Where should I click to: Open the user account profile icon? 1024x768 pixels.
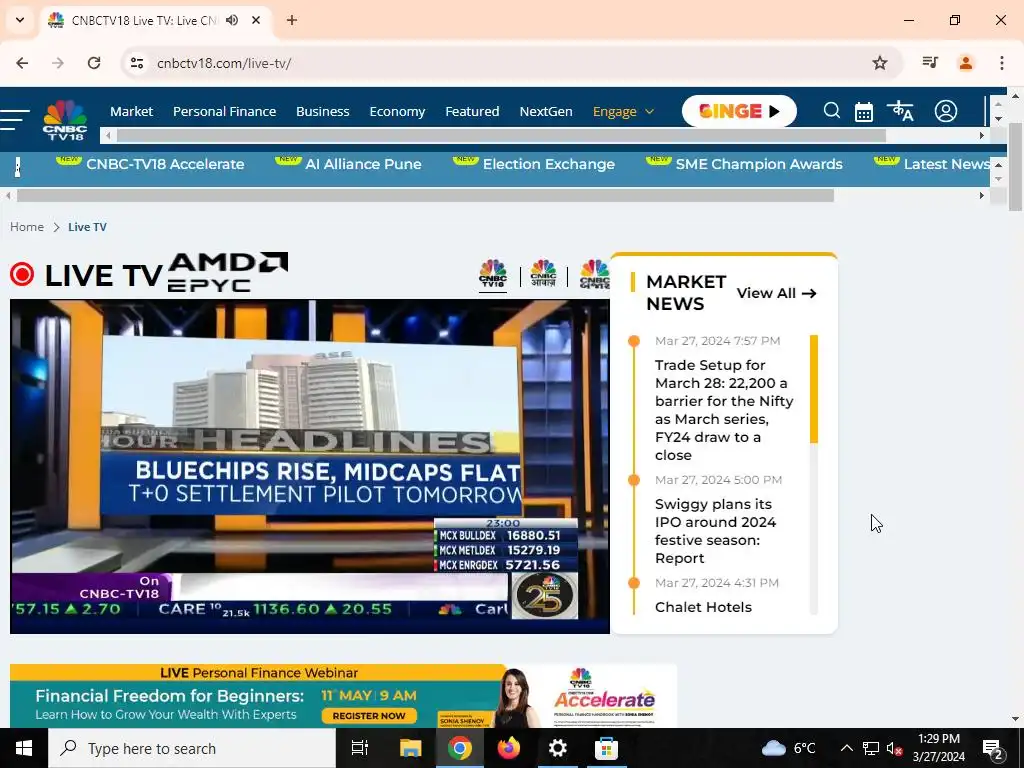click(945, 111)
